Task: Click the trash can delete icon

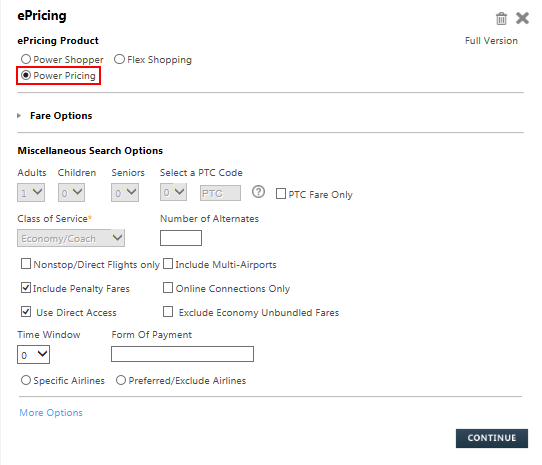Action: [501, 18]
